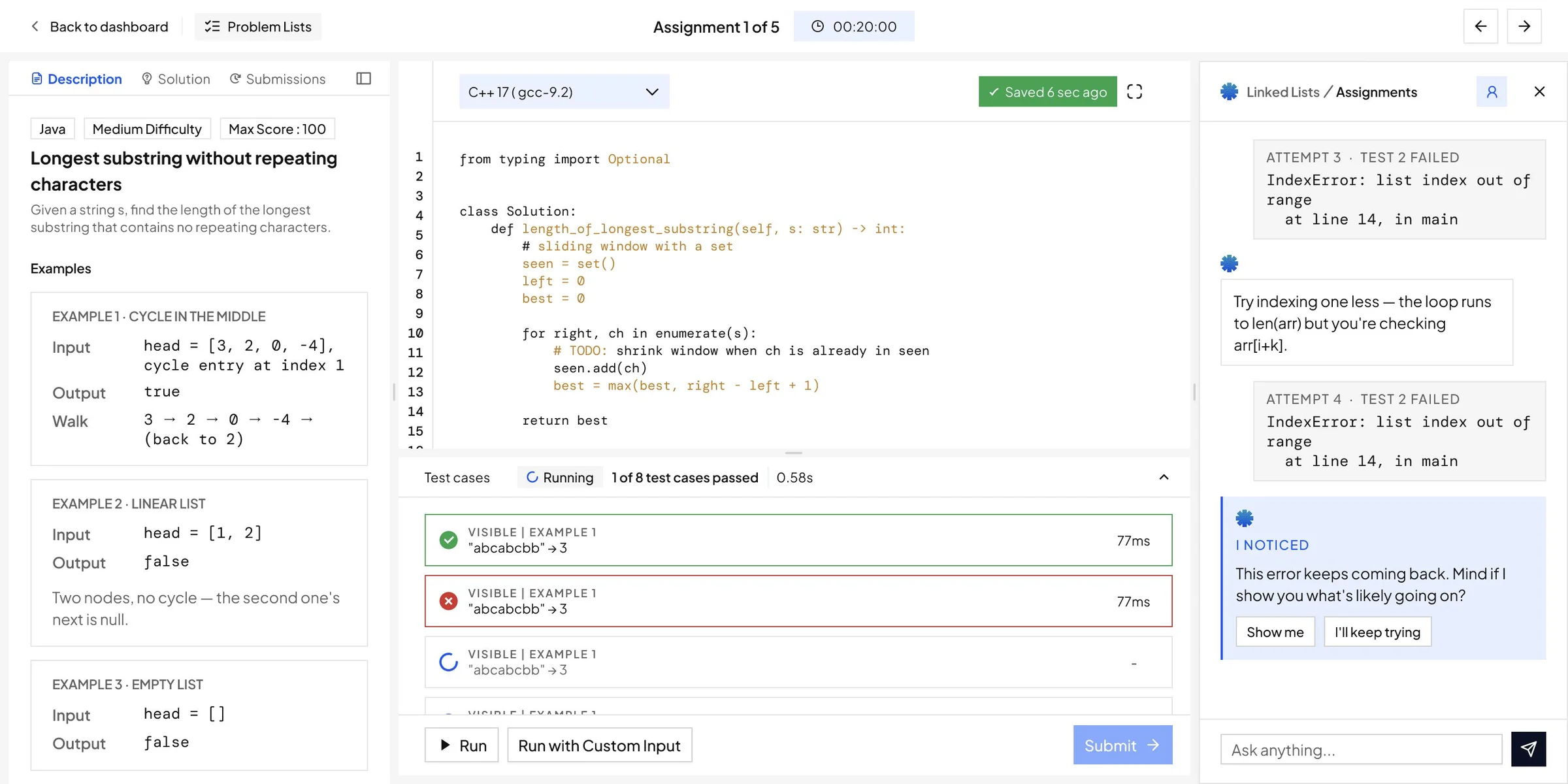
Task: Go to the previous assignment arrow
Action: (1480, 26)
